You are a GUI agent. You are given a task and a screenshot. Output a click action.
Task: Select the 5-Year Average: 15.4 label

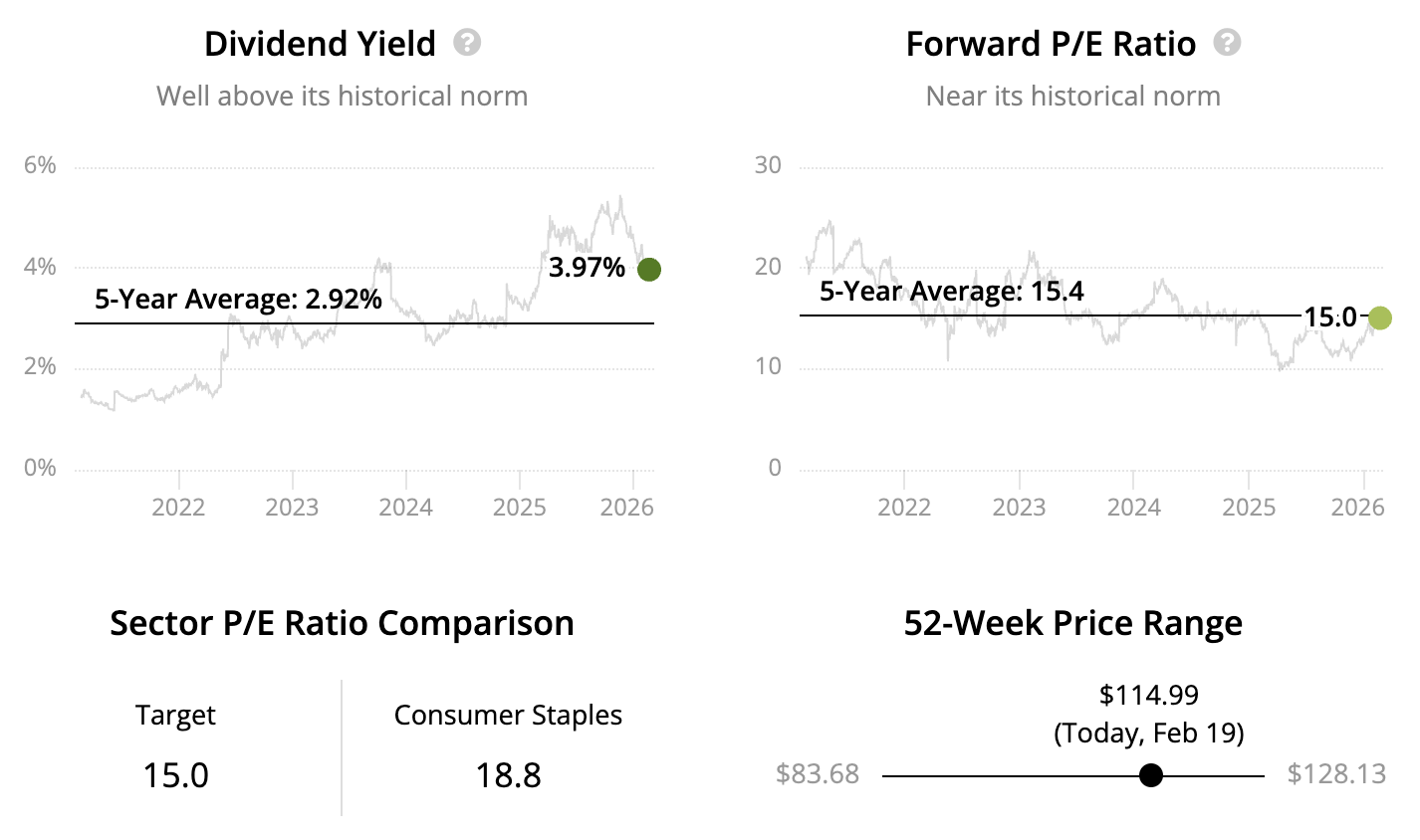(x=951, y=292)
